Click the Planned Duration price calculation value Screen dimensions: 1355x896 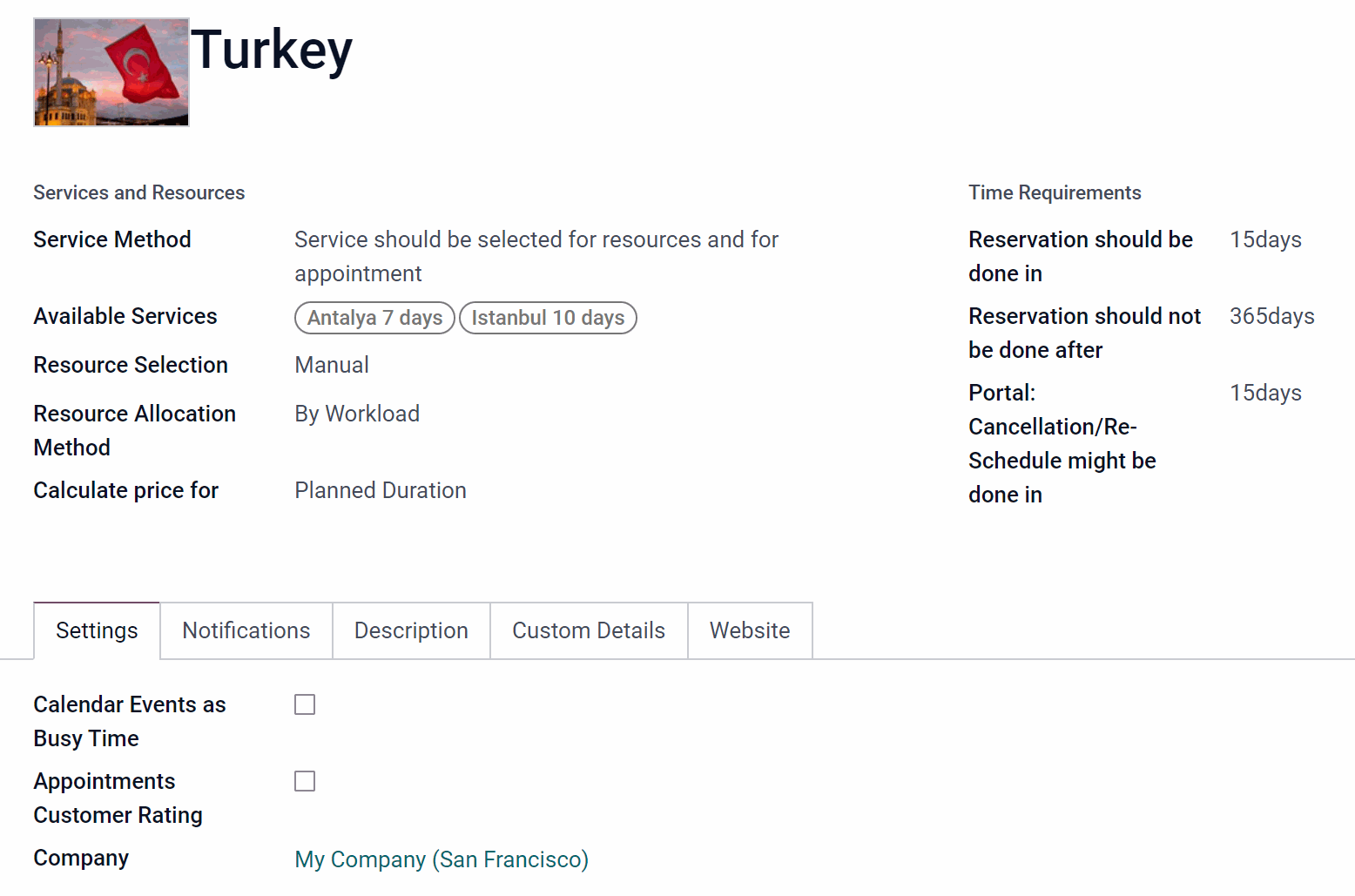381,490
